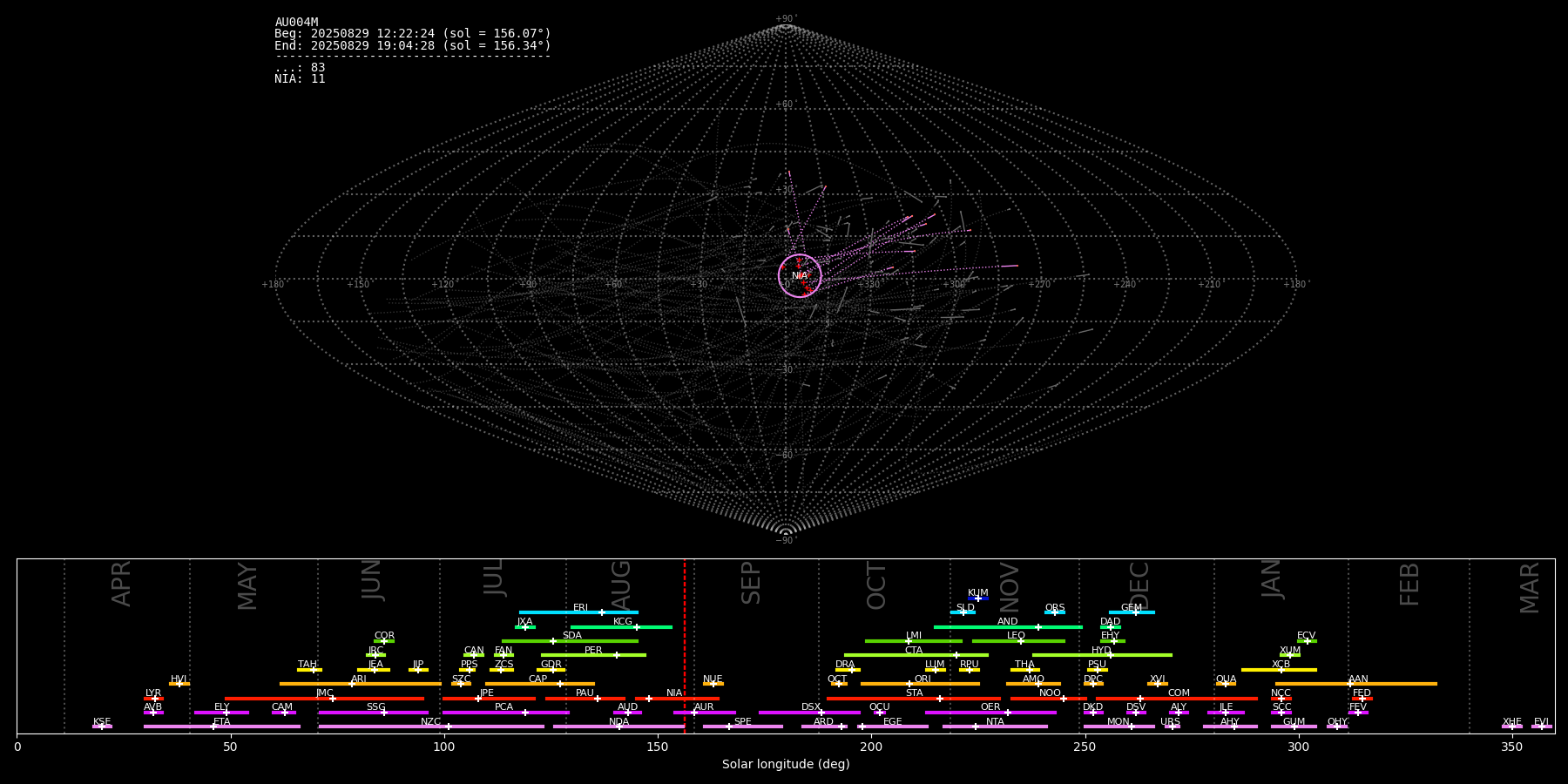
Task: Select the SEP month label
Action: click(x=751, y=583)
